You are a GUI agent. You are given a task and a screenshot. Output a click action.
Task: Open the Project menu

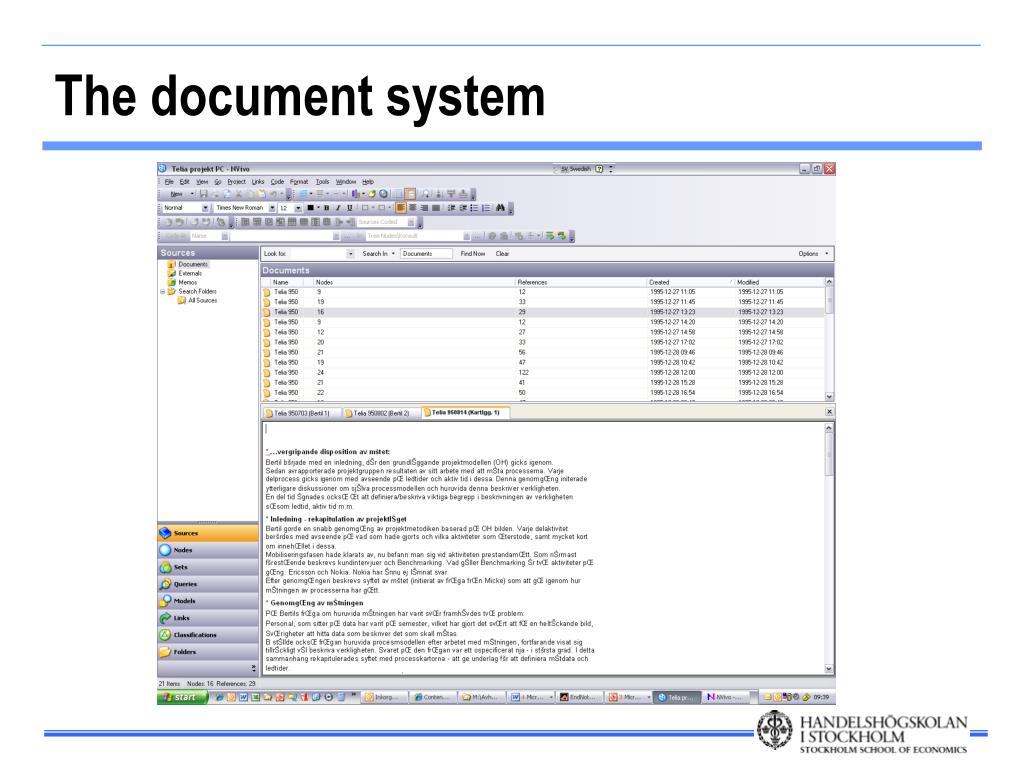coord(236,182)
